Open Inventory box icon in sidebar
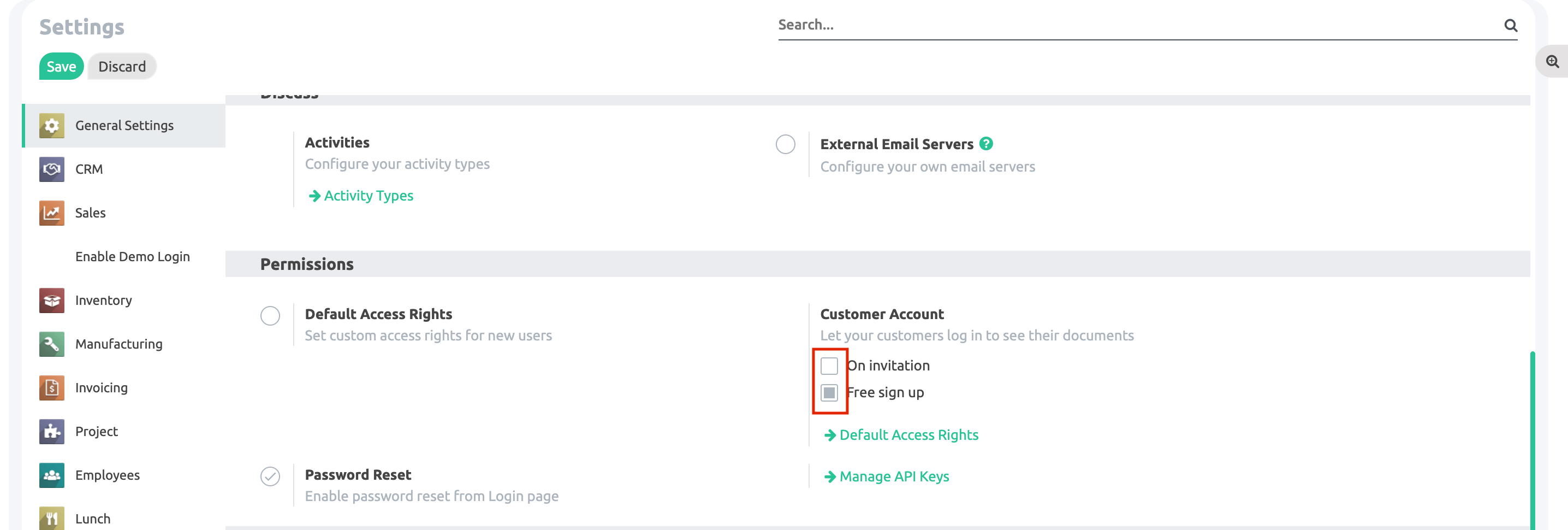The width and height of the screenshot is (1568, 530). (51, 301)
